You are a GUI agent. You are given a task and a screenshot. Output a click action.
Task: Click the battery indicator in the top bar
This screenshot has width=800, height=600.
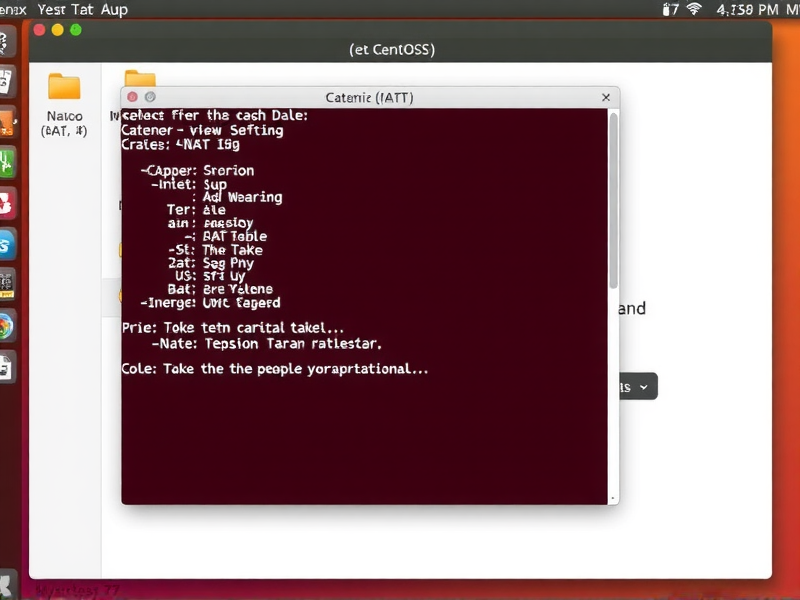click(x=664, y=9)
